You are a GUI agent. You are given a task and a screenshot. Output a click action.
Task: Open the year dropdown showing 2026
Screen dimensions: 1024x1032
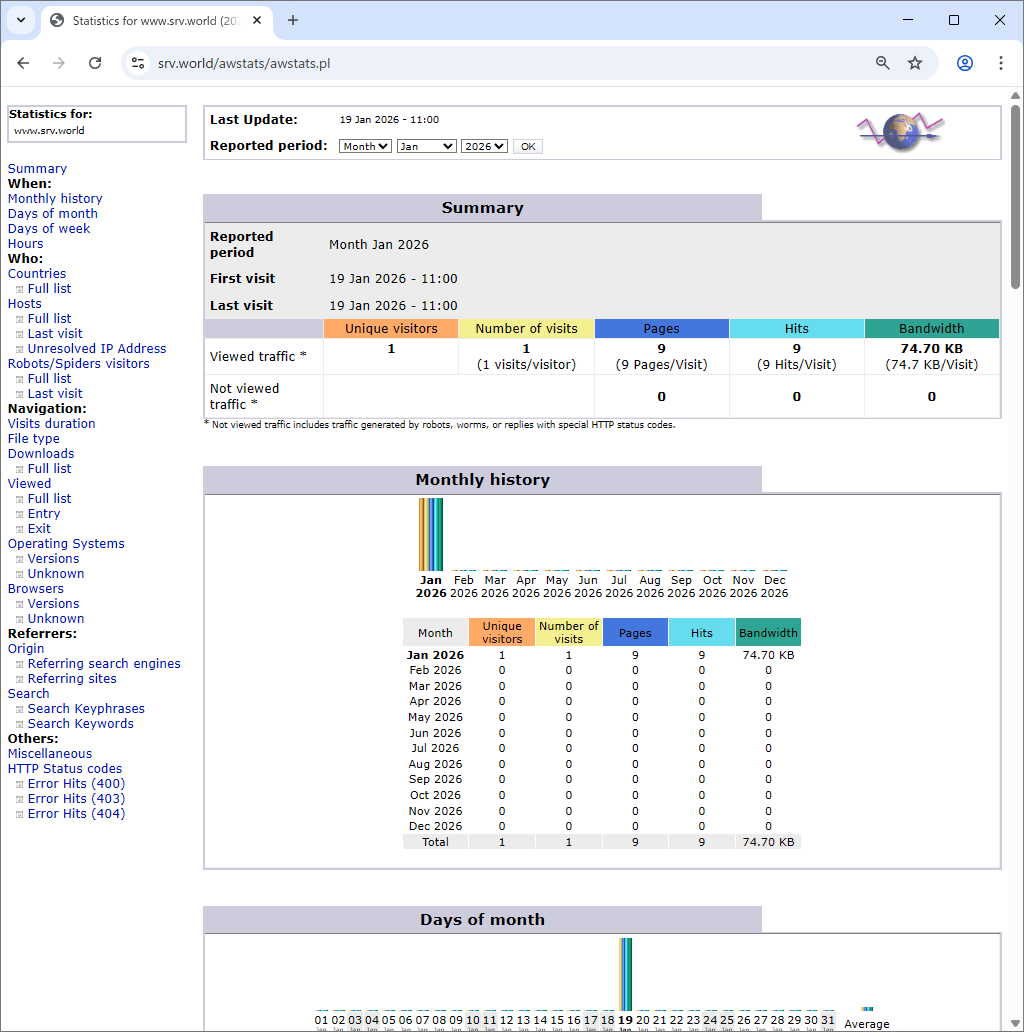pyautogui.click(x=484, y=146)
